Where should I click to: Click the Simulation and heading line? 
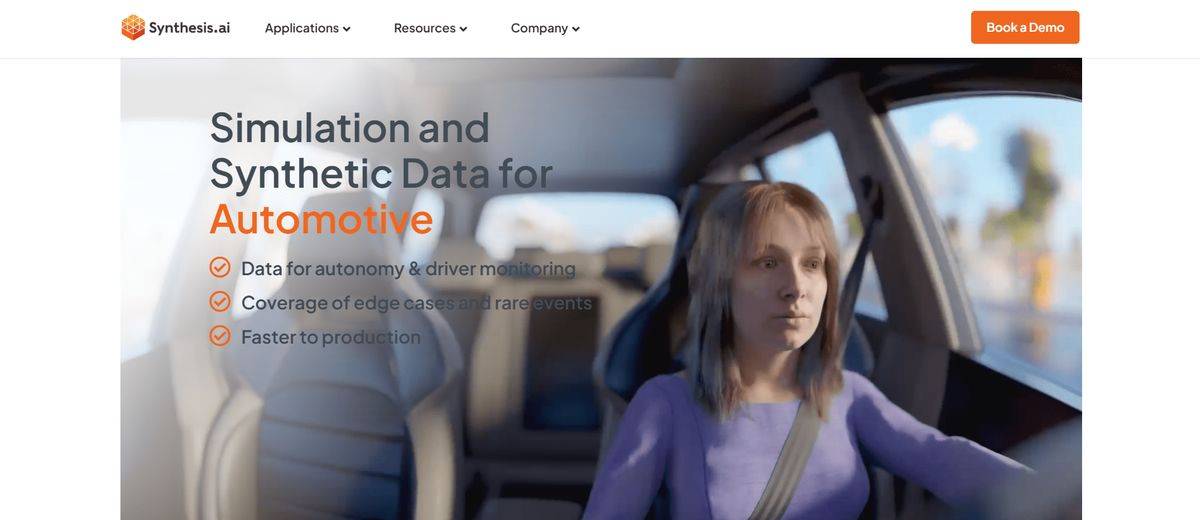click(x=350, y=128)
